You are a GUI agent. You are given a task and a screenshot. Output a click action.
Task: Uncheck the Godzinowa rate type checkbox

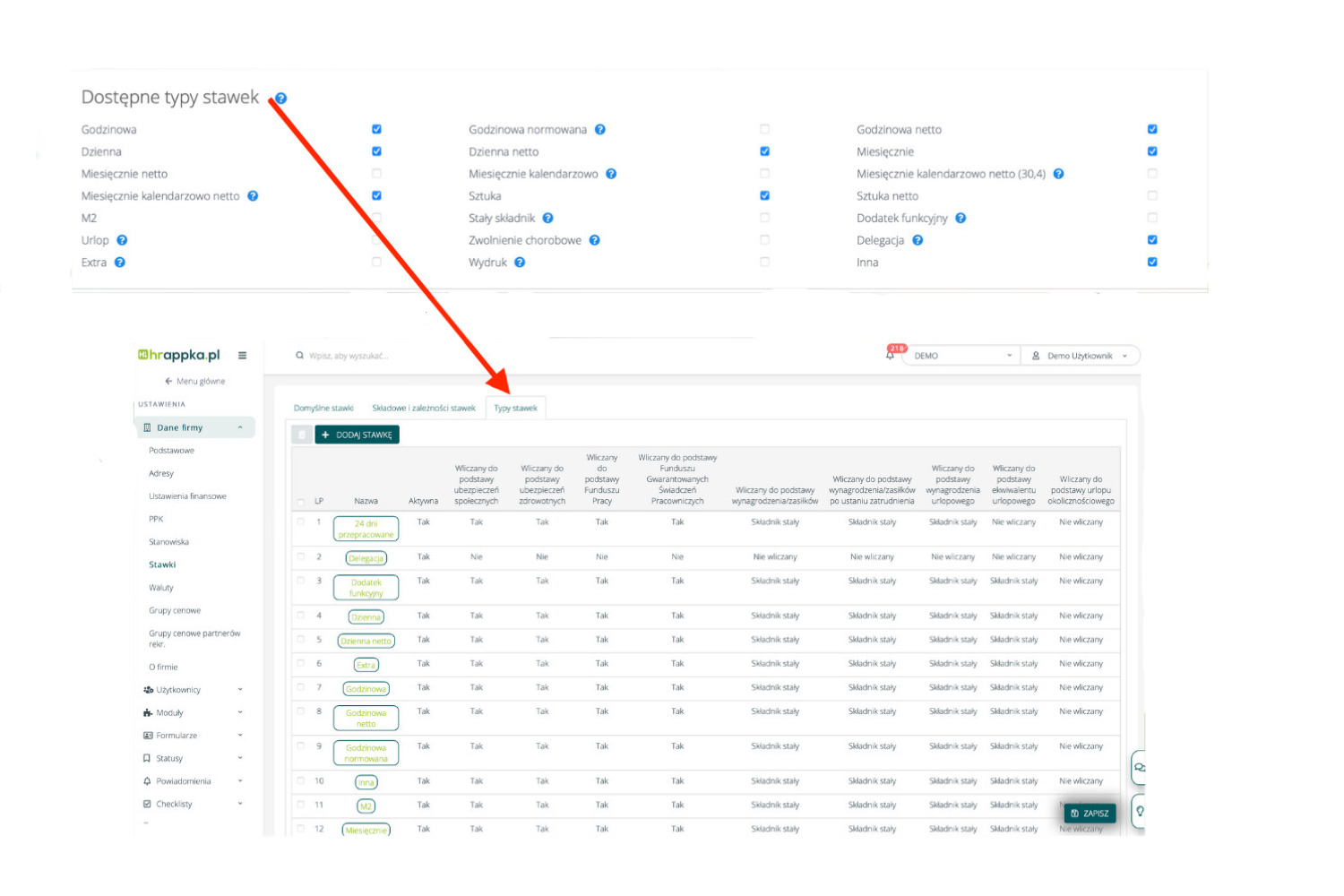[x=376, y=129]
